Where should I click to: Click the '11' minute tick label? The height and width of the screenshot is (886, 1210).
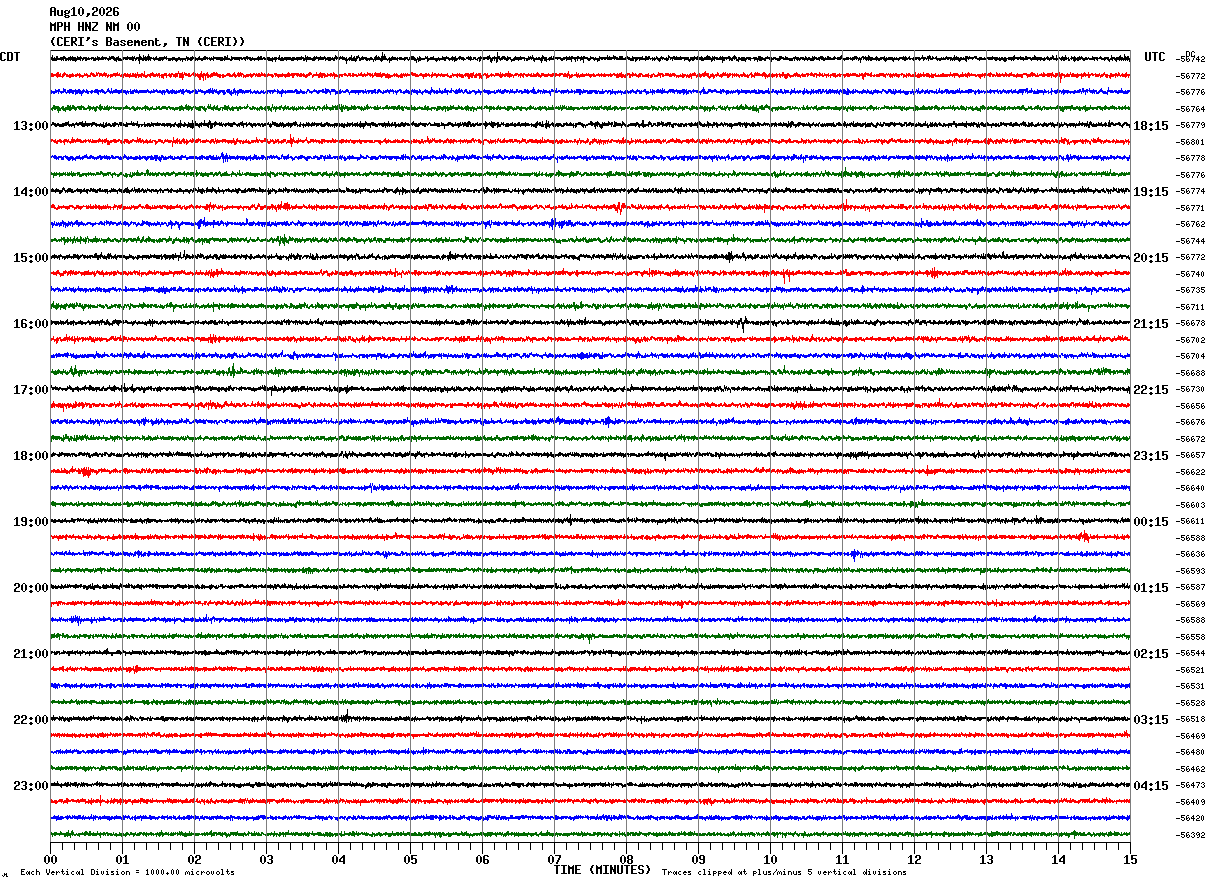click(842, 859)
